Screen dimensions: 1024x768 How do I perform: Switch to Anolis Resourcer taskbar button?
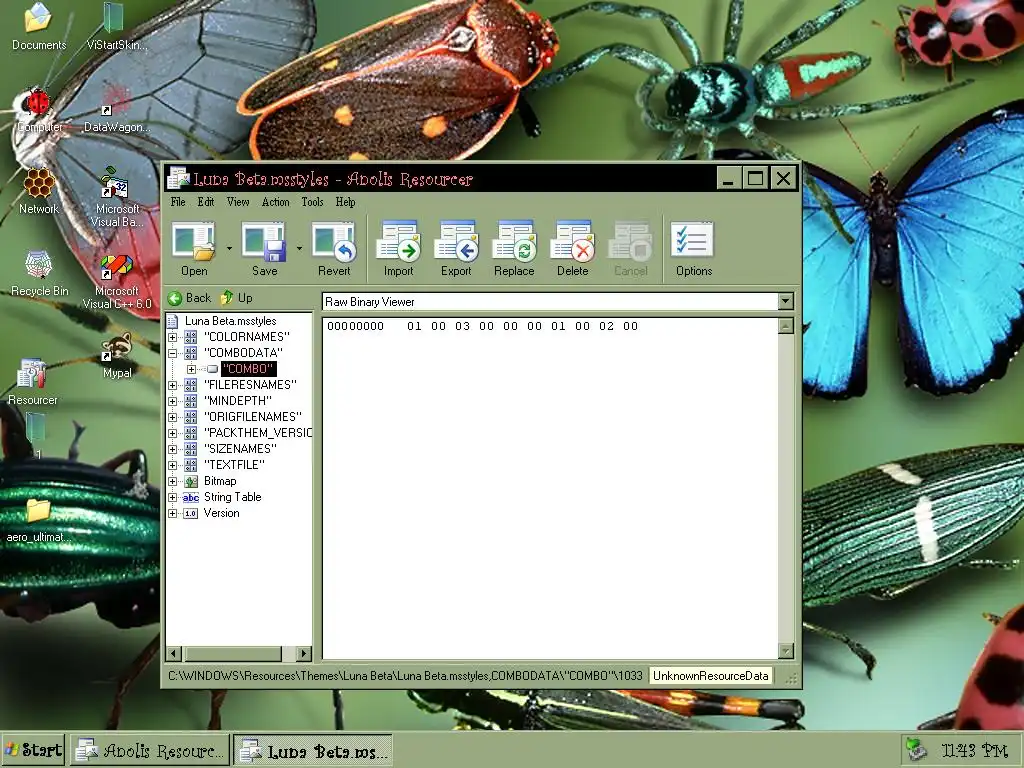(x=150, y=750)
